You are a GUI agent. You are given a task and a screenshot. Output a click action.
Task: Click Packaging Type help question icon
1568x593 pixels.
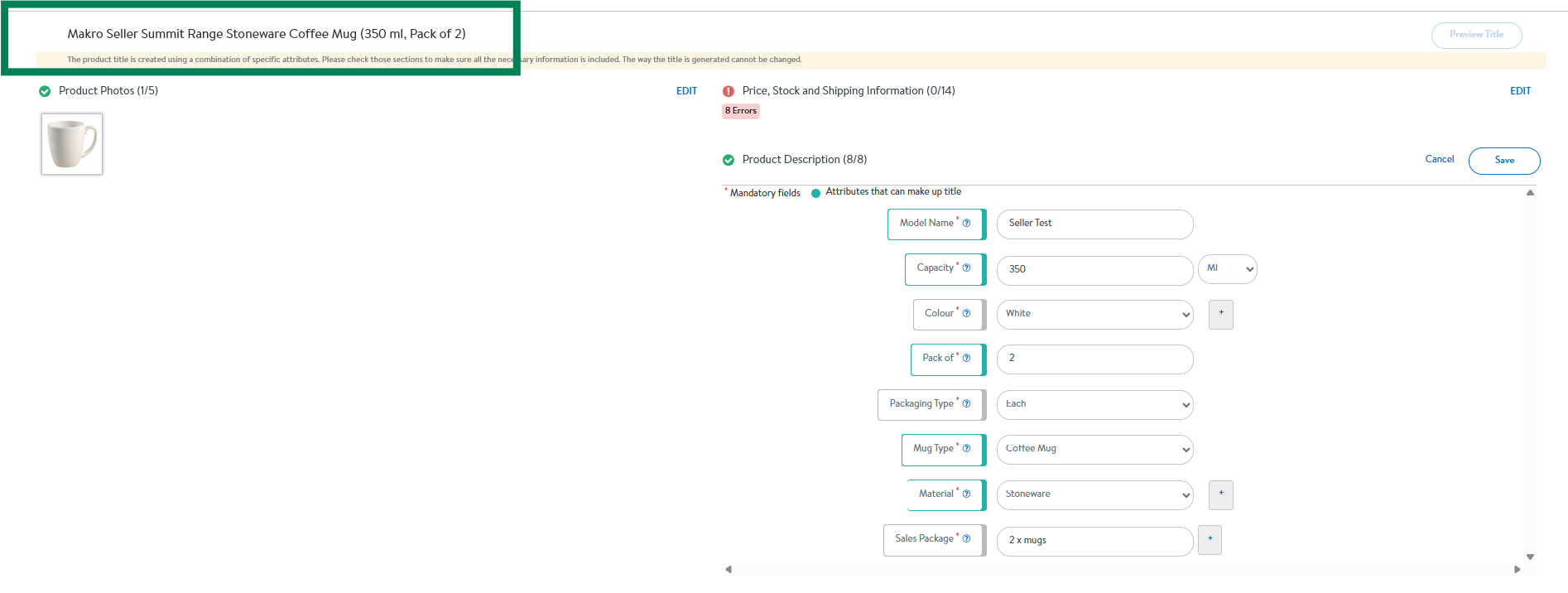pos(966,403)
